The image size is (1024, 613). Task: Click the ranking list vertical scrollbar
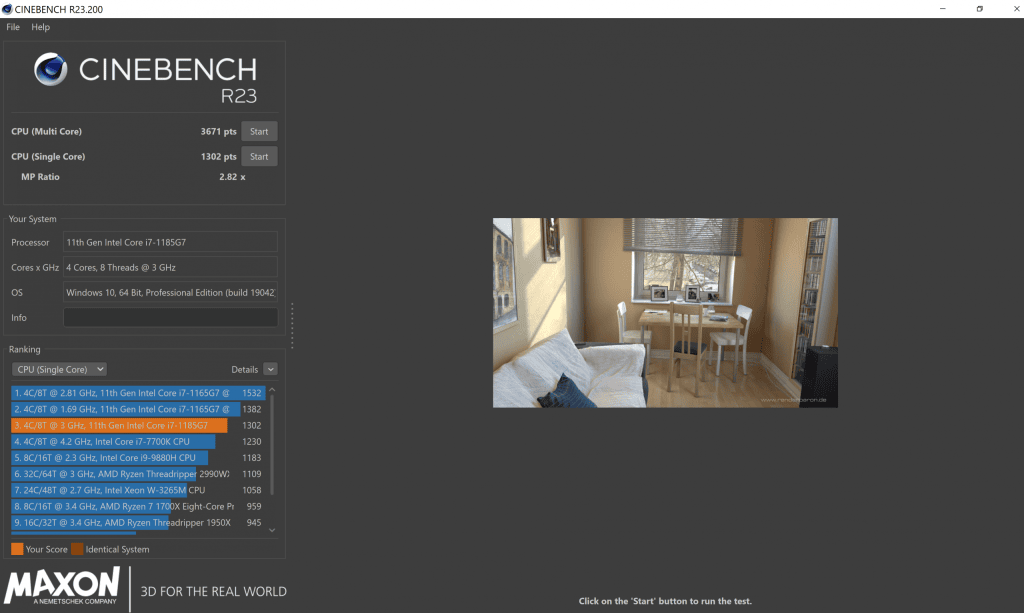[x=272, y=445]
